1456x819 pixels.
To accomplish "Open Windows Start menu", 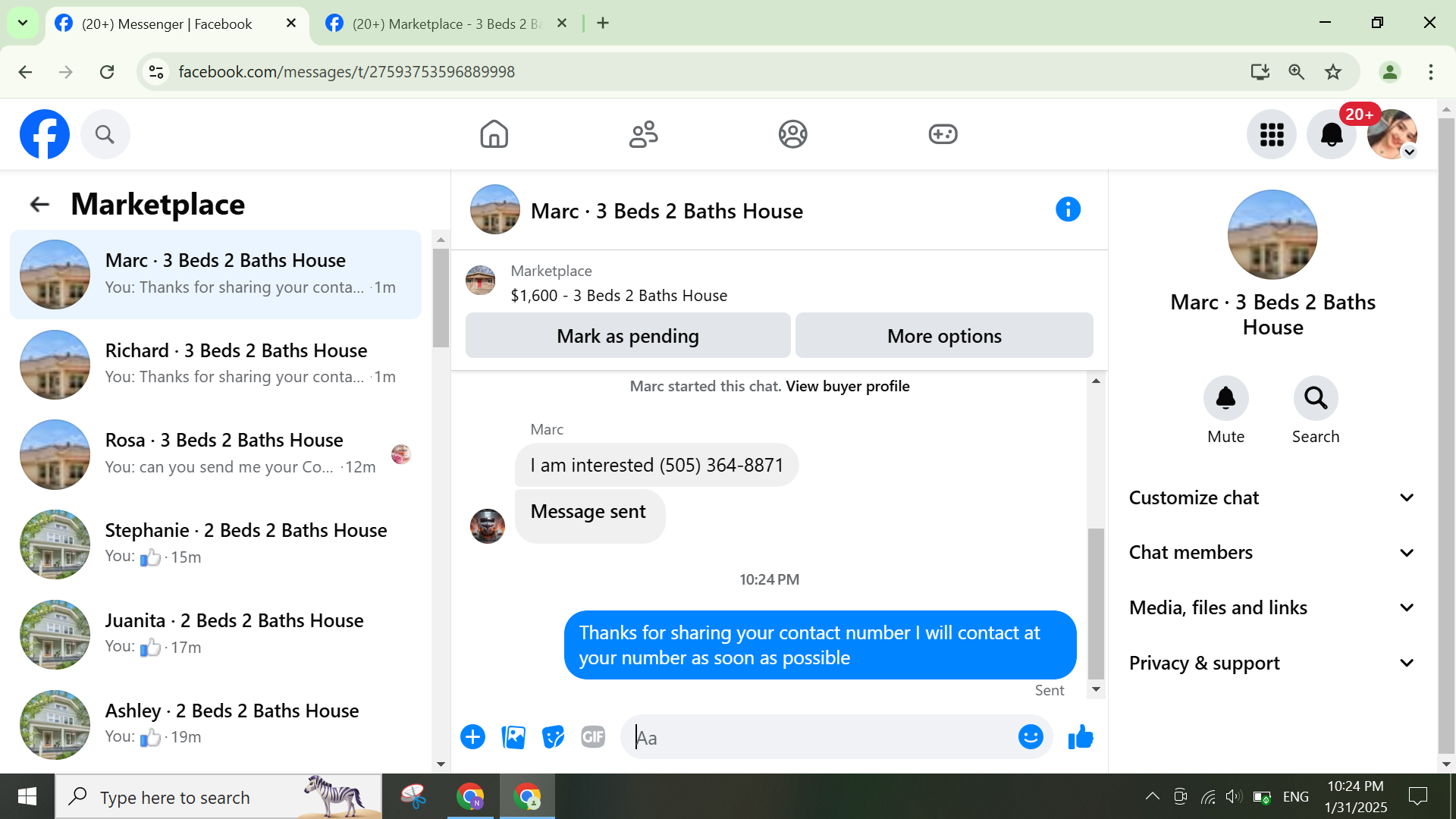I will click(27, 796).
